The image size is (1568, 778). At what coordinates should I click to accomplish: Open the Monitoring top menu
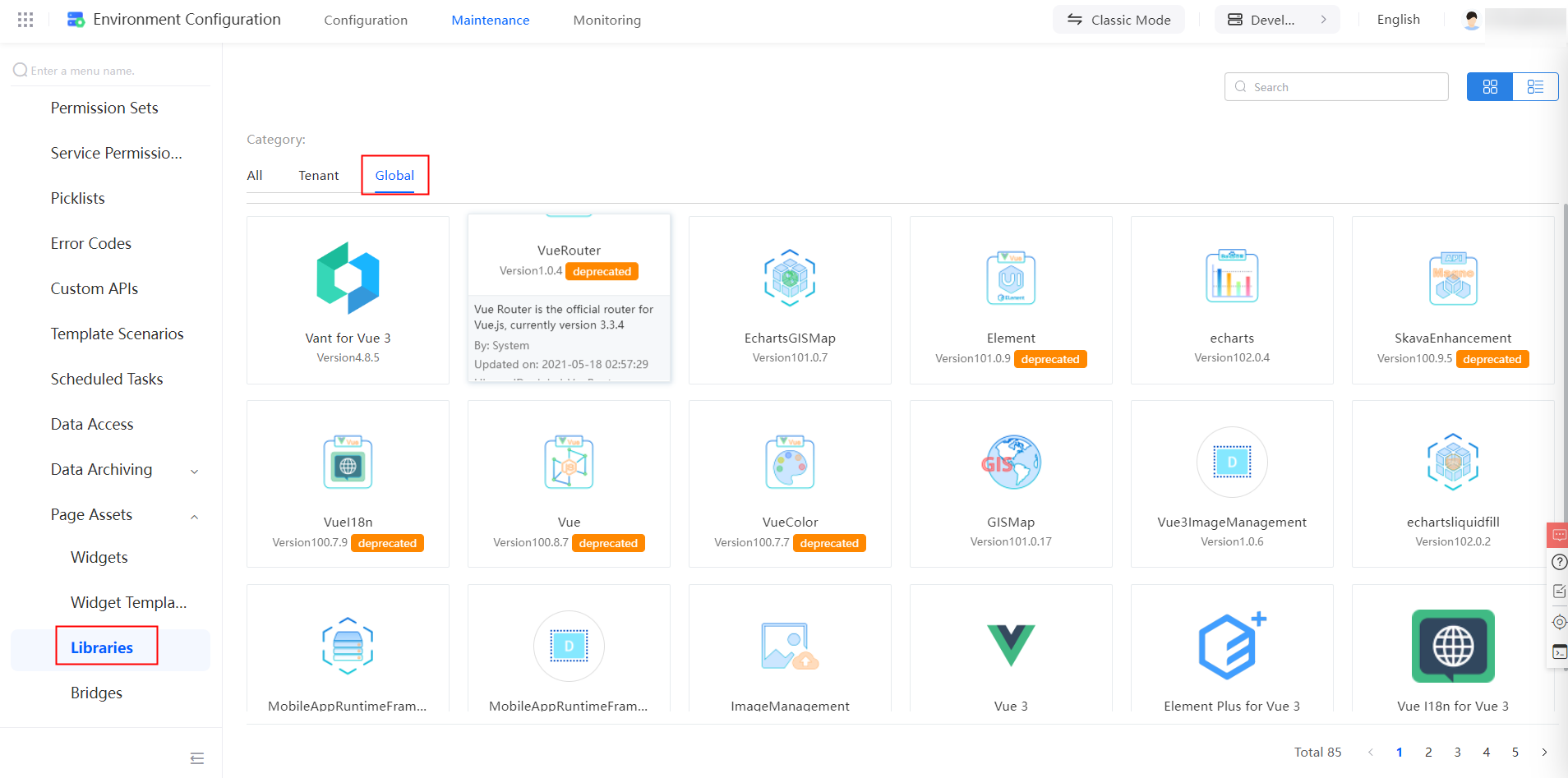click(607, 20)
